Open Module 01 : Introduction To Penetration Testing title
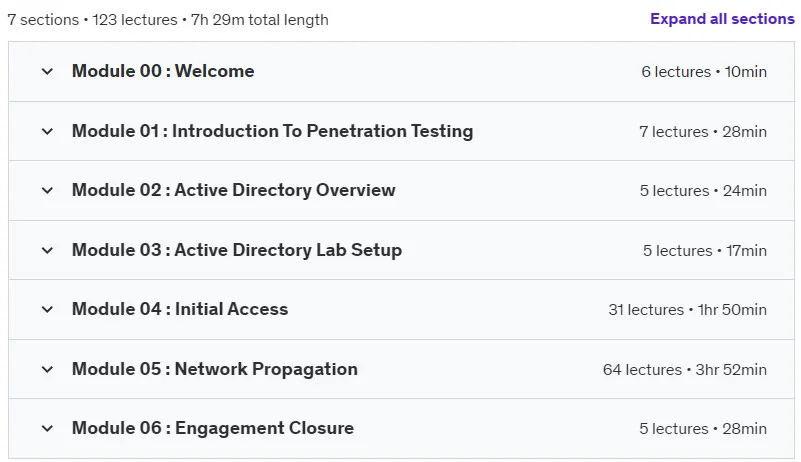 point(272,131)
